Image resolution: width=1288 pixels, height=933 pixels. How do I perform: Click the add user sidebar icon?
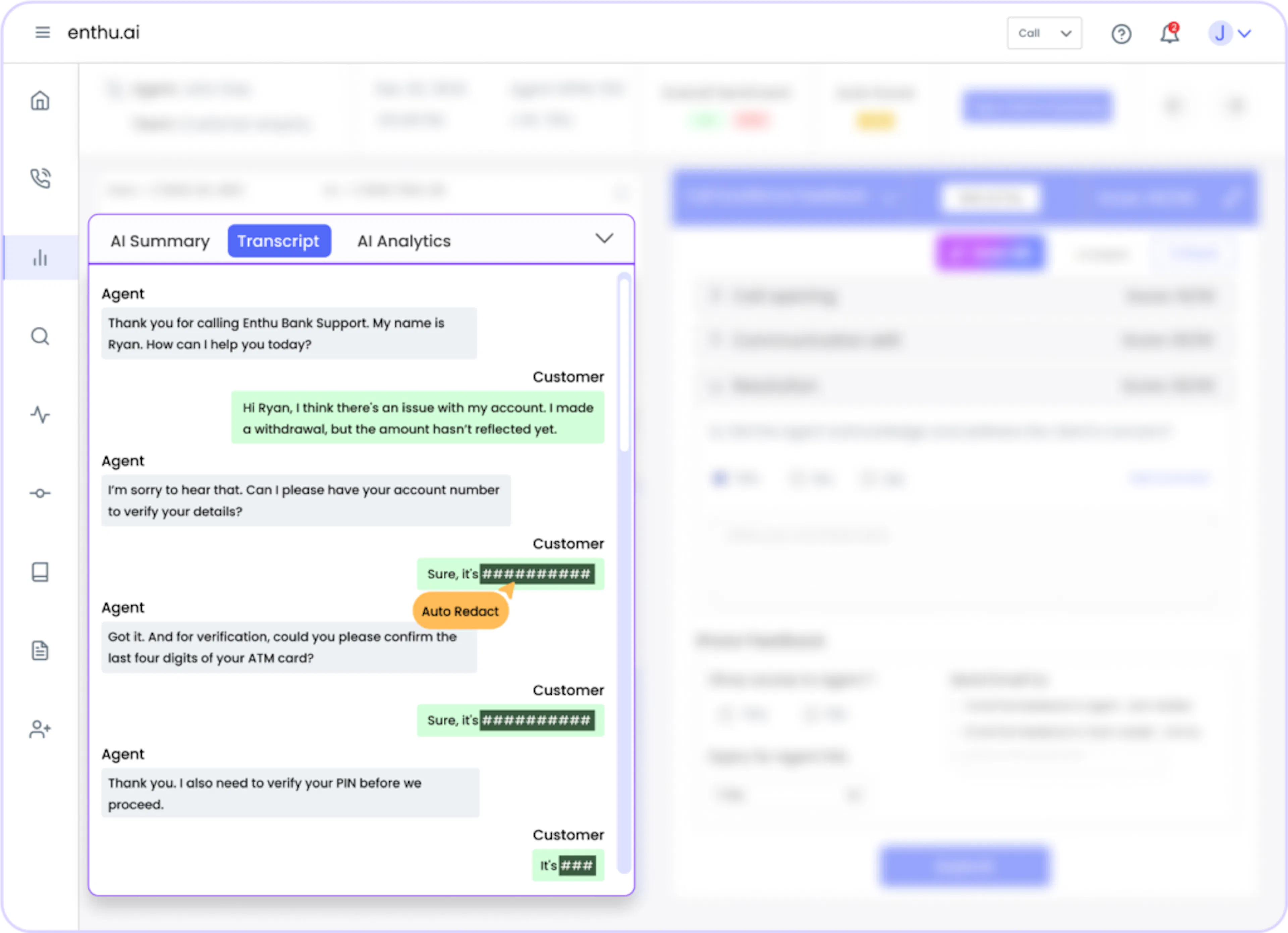click(x=40, y=729)
